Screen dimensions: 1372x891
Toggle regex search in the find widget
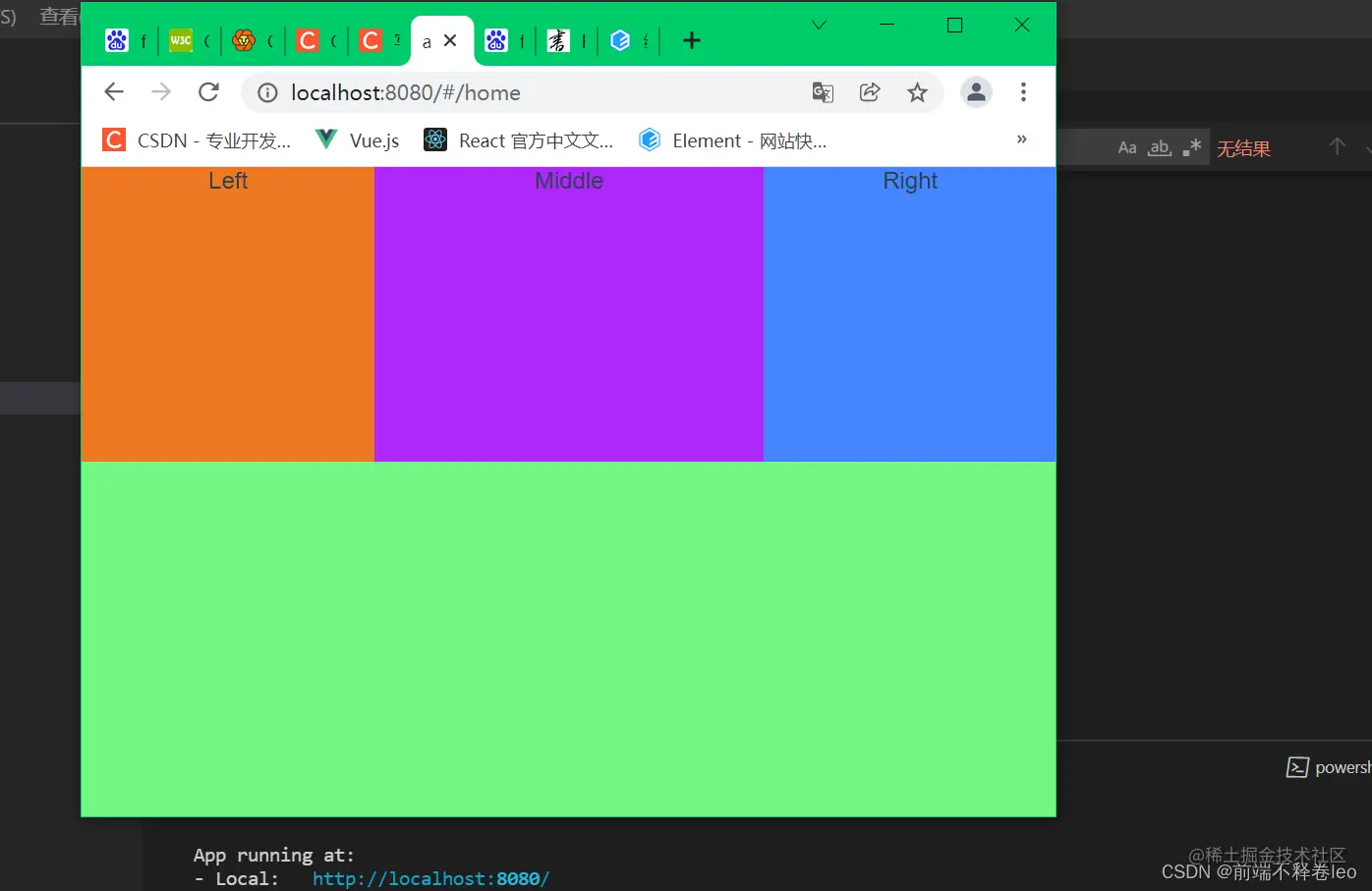(x=1191, y=146)
